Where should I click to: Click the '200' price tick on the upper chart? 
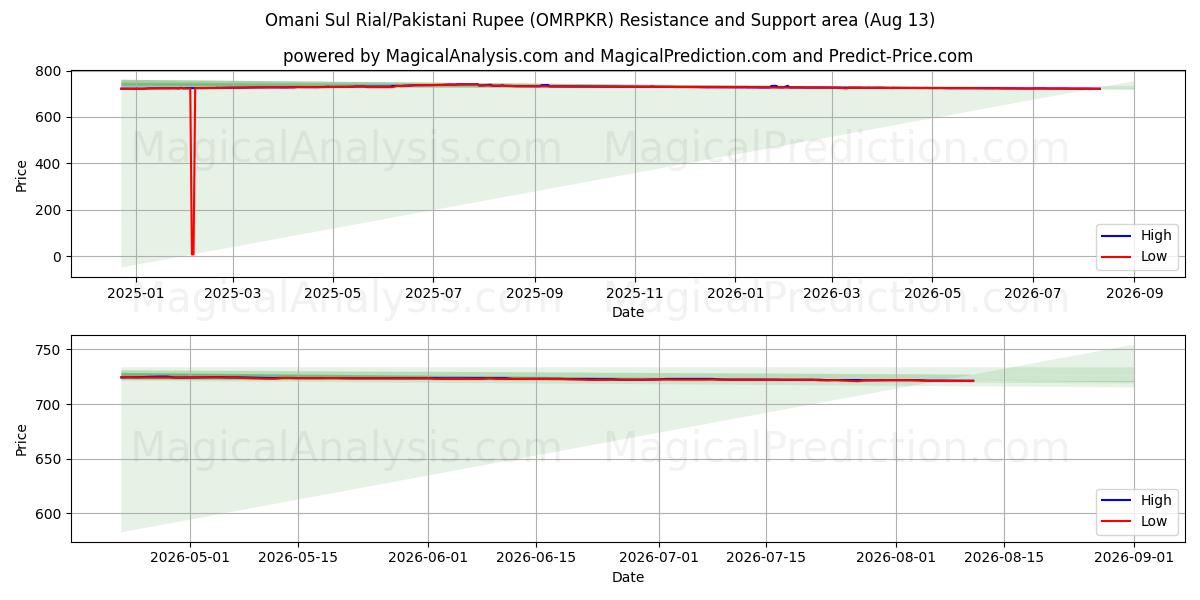pyautogui.click(x=50, y=210)
